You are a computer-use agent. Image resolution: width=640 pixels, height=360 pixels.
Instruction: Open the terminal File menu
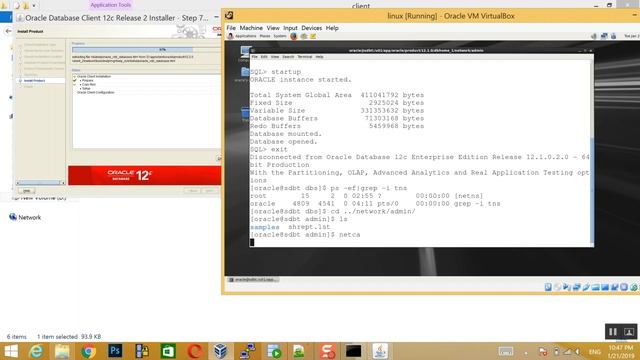(254, 57)
